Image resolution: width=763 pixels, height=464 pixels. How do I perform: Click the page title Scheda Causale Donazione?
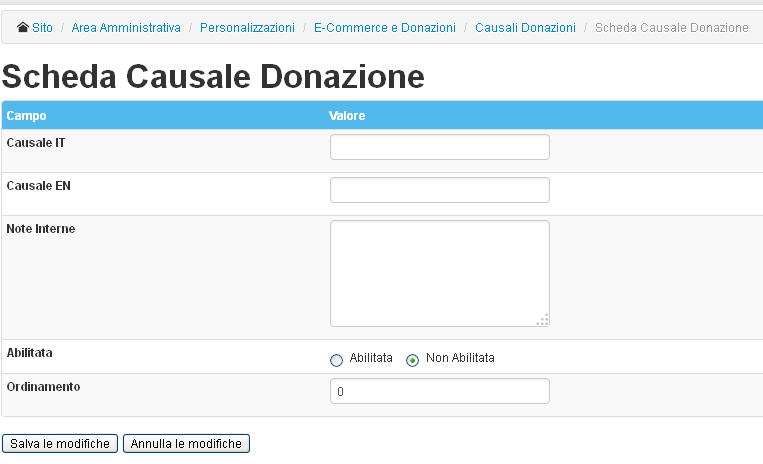pyautogui.click(x=213, y=77)
